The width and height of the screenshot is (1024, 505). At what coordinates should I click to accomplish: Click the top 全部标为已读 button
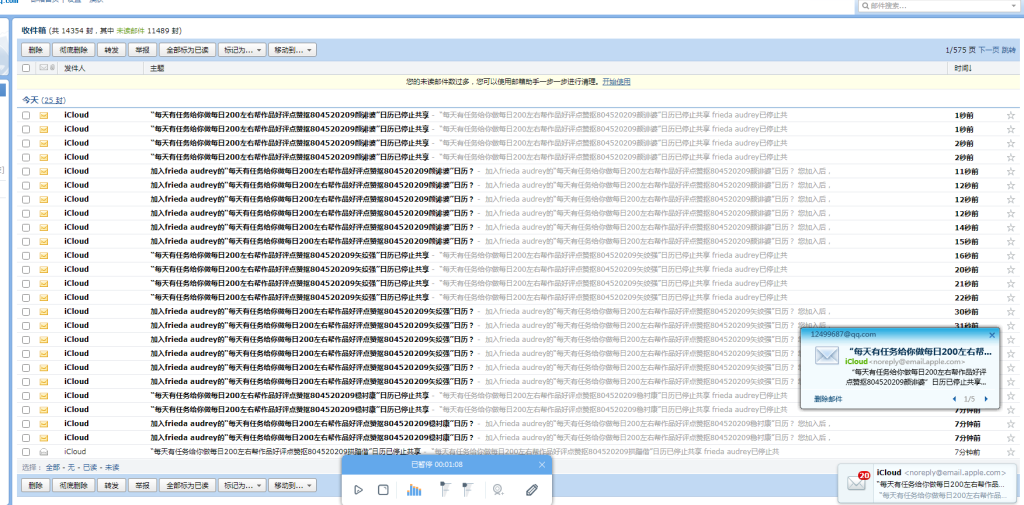coord(187,49)
